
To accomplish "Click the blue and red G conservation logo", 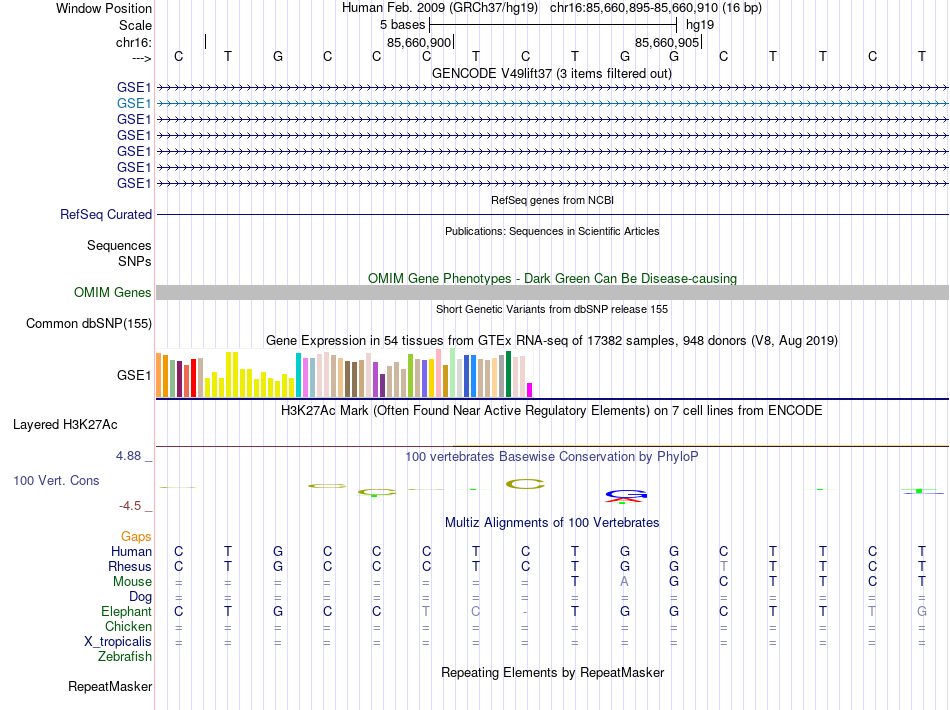I will 625,496.
